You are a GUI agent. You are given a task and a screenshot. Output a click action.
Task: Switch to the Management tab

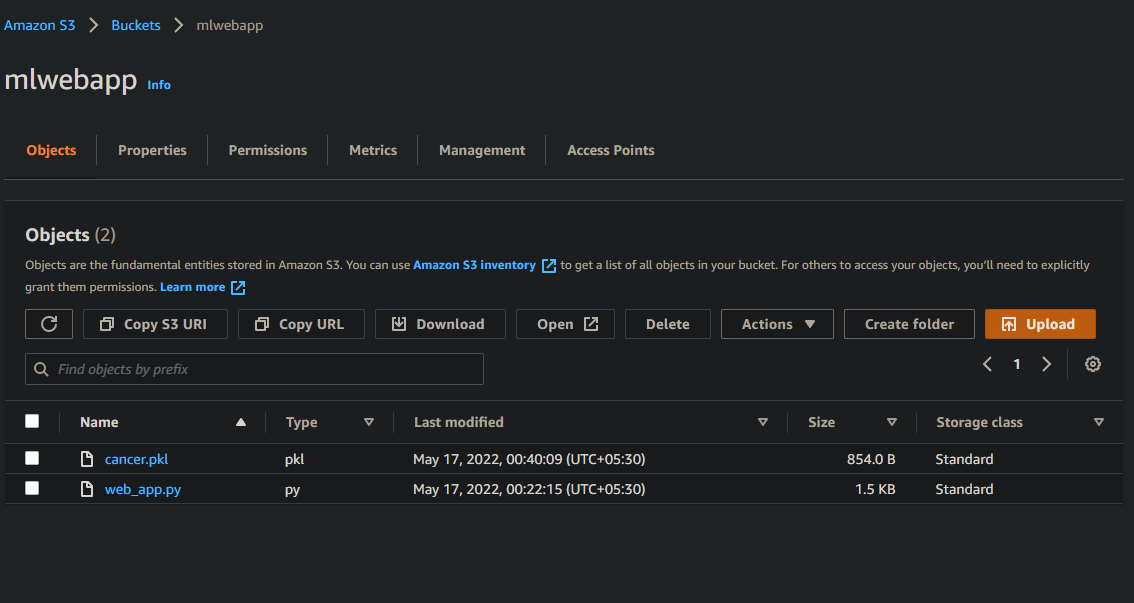482,150
